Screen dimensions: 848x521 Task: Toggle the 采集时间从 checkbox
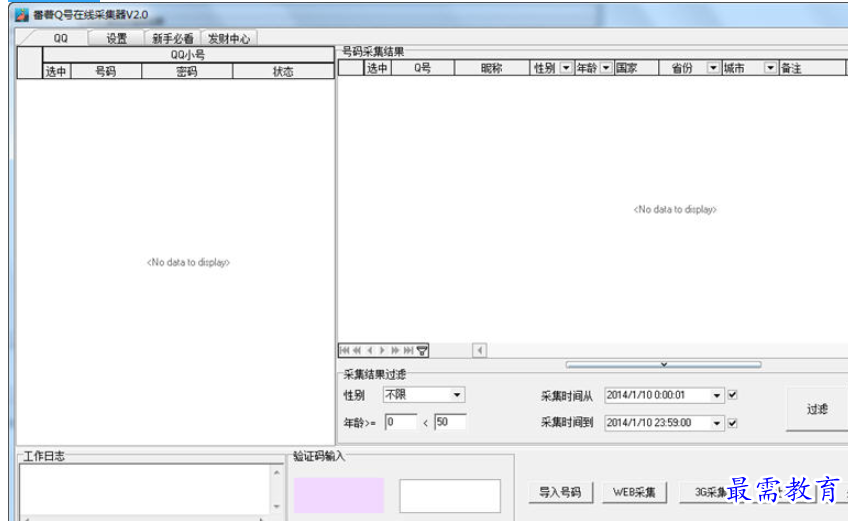tap(732, 395)
